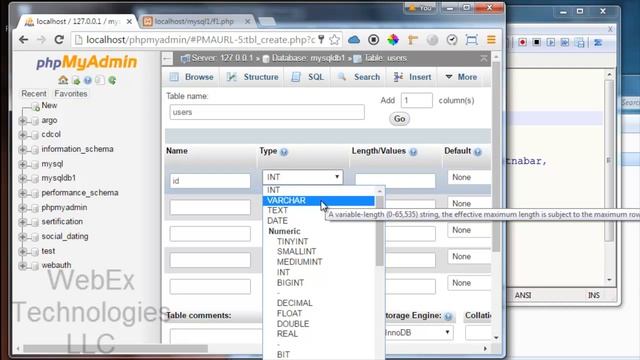Open the INT type dropdown

coord(302,177)
